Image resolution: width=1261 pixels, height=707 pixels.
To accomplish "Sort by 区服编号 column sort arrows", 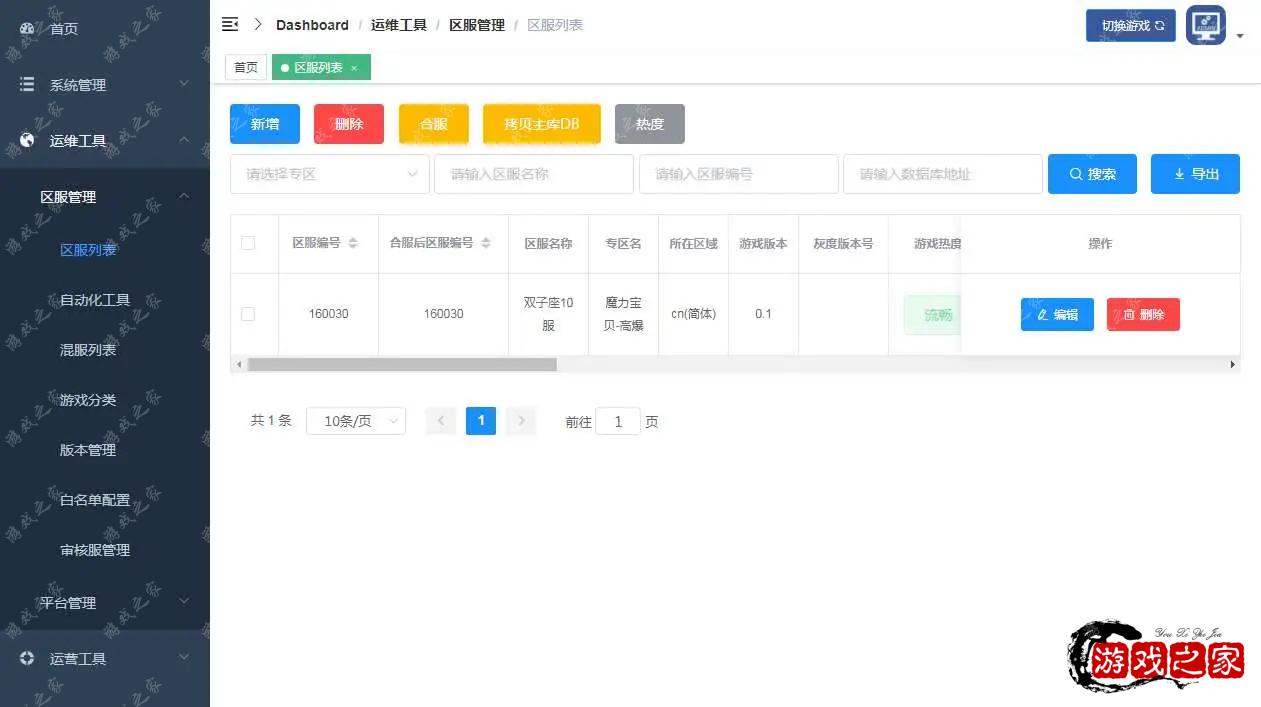I will 353,243.
